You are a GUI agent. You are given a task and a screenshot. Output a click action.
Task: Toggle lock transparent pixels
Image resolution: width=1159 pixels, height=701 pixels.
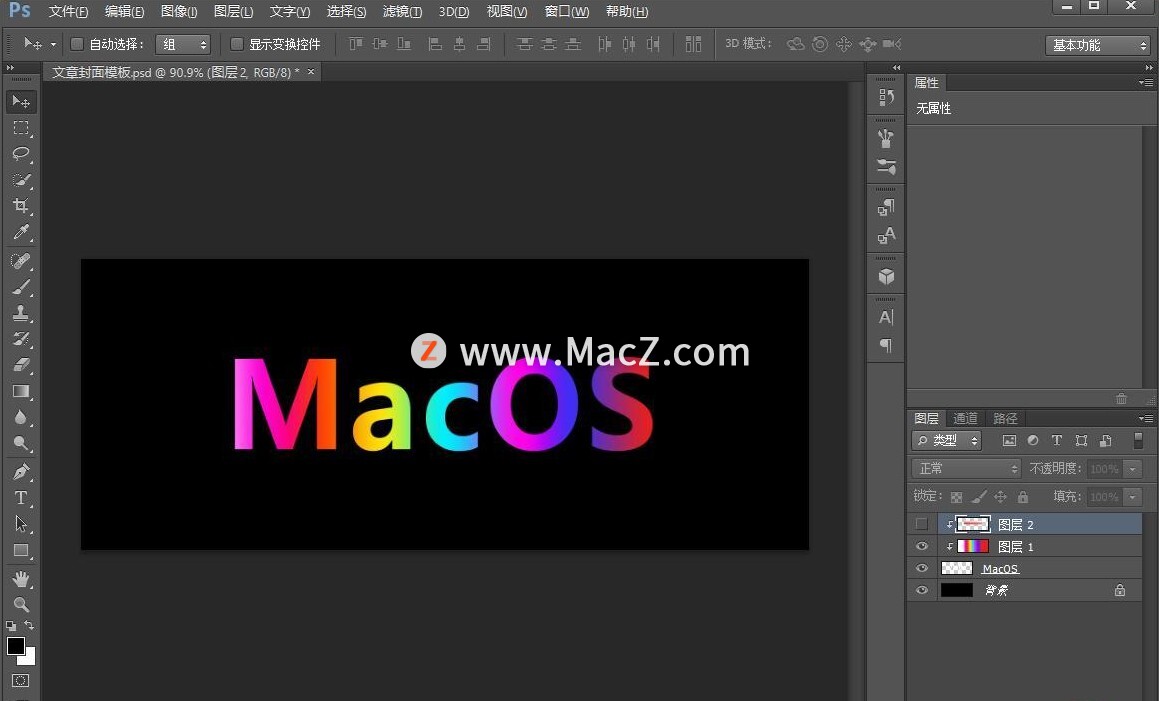956,497
